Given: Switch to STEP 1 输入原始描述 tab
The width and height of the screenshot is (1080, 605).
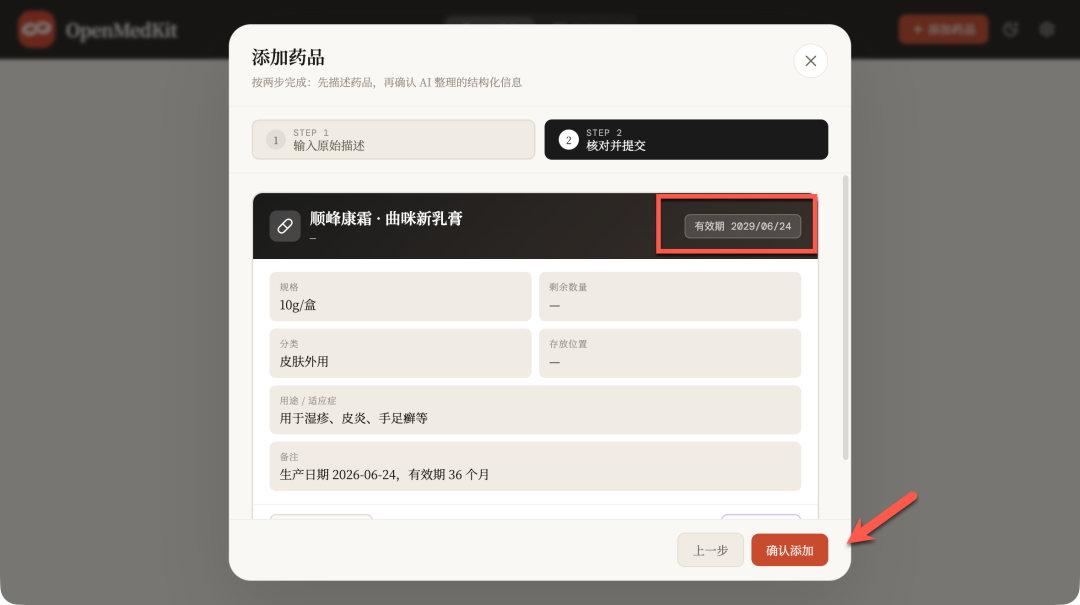Looking at the screenshot, I should 393,140.
